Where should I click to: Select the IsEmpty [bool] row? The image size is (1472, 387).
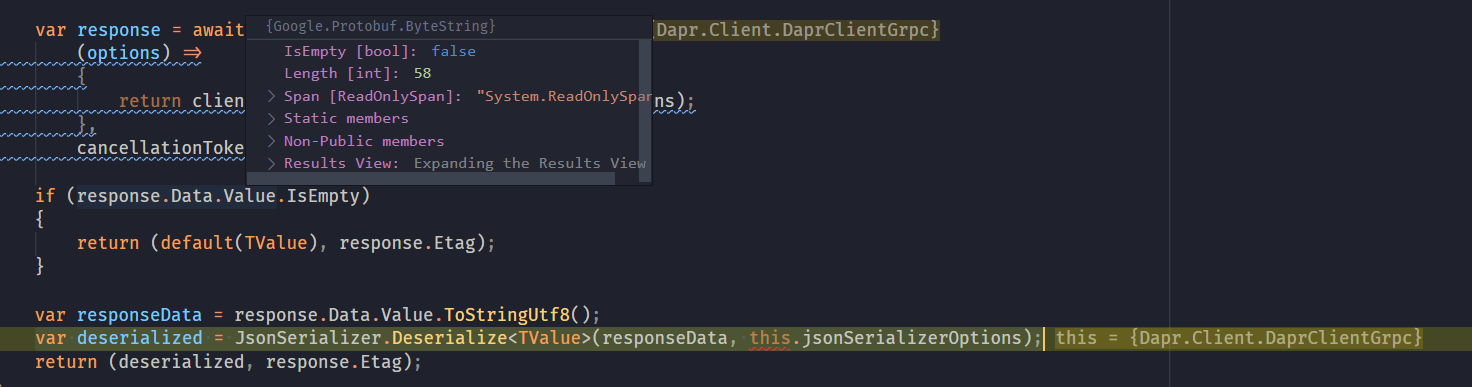[x=443, y=51]
